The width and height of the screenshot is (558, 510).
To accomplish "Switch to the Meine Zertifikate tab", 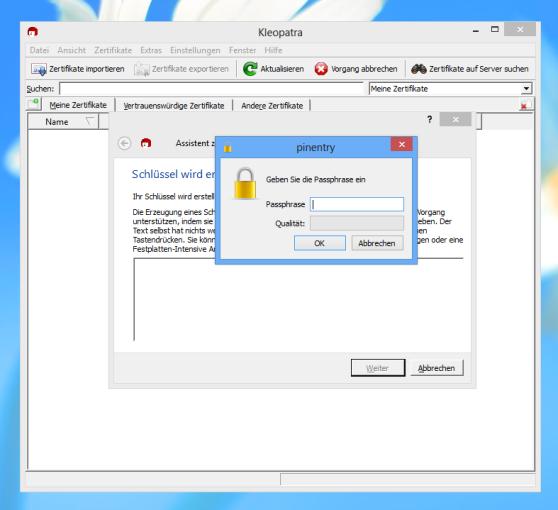I will (x=78, y=105).
